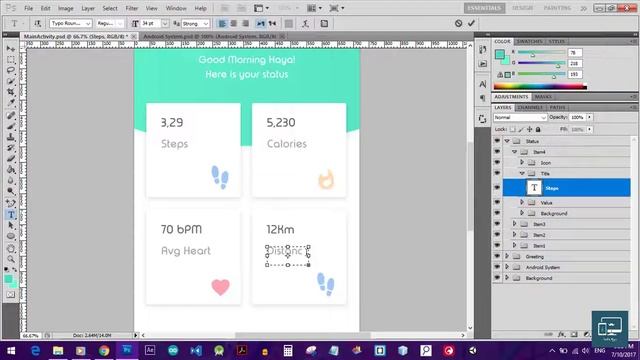Open the Actions panel icon
The width and height of the screenshot is (640, 360).
[482, 64]
